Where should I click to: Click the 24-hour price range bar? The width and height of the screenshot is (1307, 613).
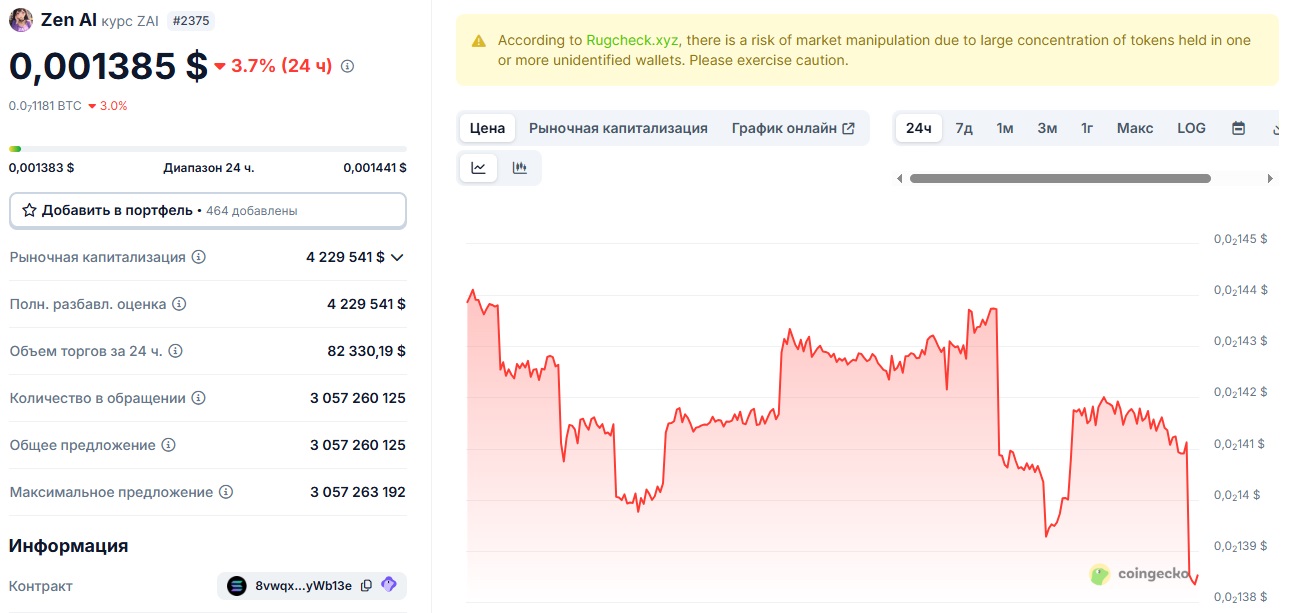[208, 149]
